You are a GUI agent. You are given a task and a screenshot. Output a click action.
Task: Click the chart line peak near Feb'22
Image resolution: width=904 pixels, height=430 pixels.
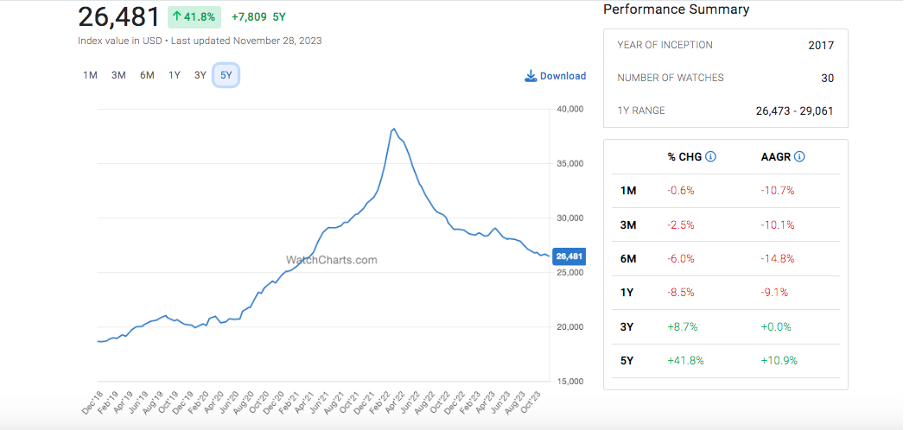tap(393, 129)
